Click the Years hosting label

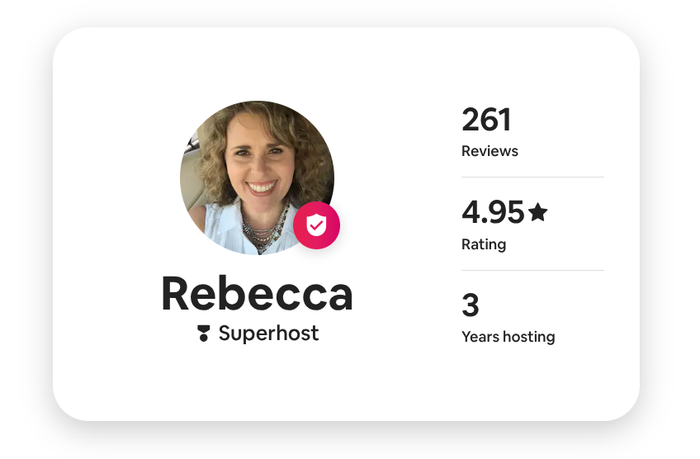coord(508,337)
